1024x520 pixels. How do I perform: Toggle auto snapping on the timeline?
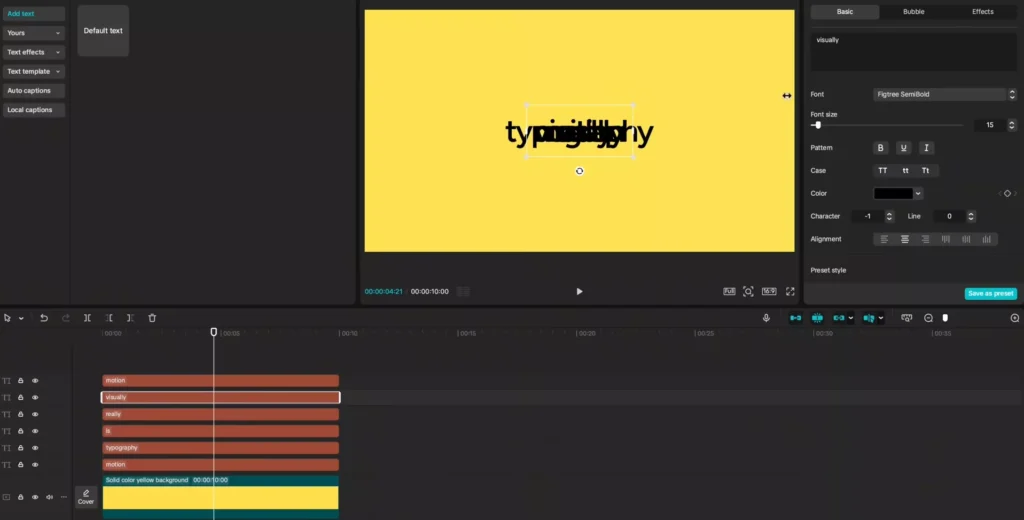coord(817,318)
